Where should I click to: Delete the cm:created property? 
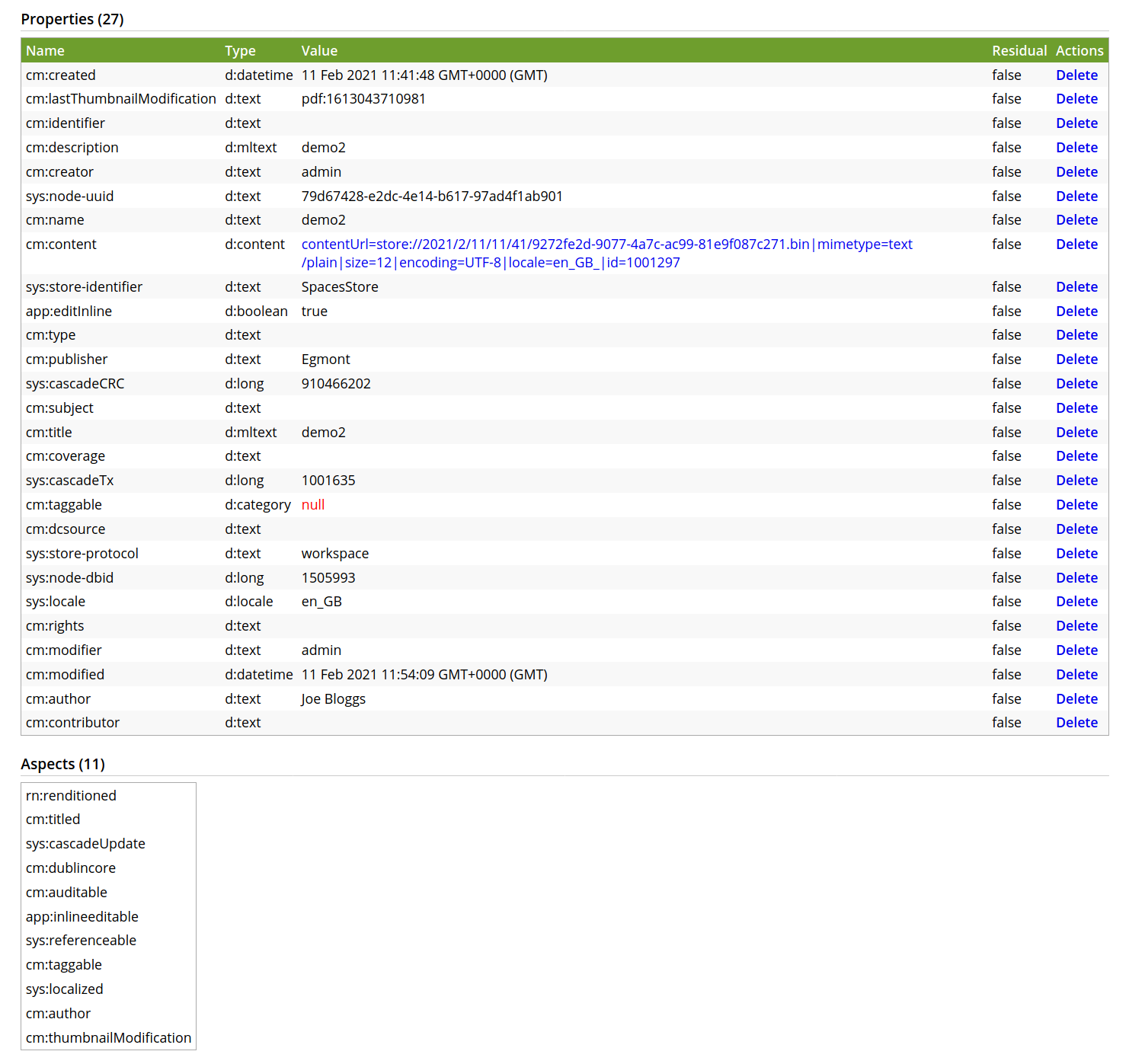click(1076, 75)
